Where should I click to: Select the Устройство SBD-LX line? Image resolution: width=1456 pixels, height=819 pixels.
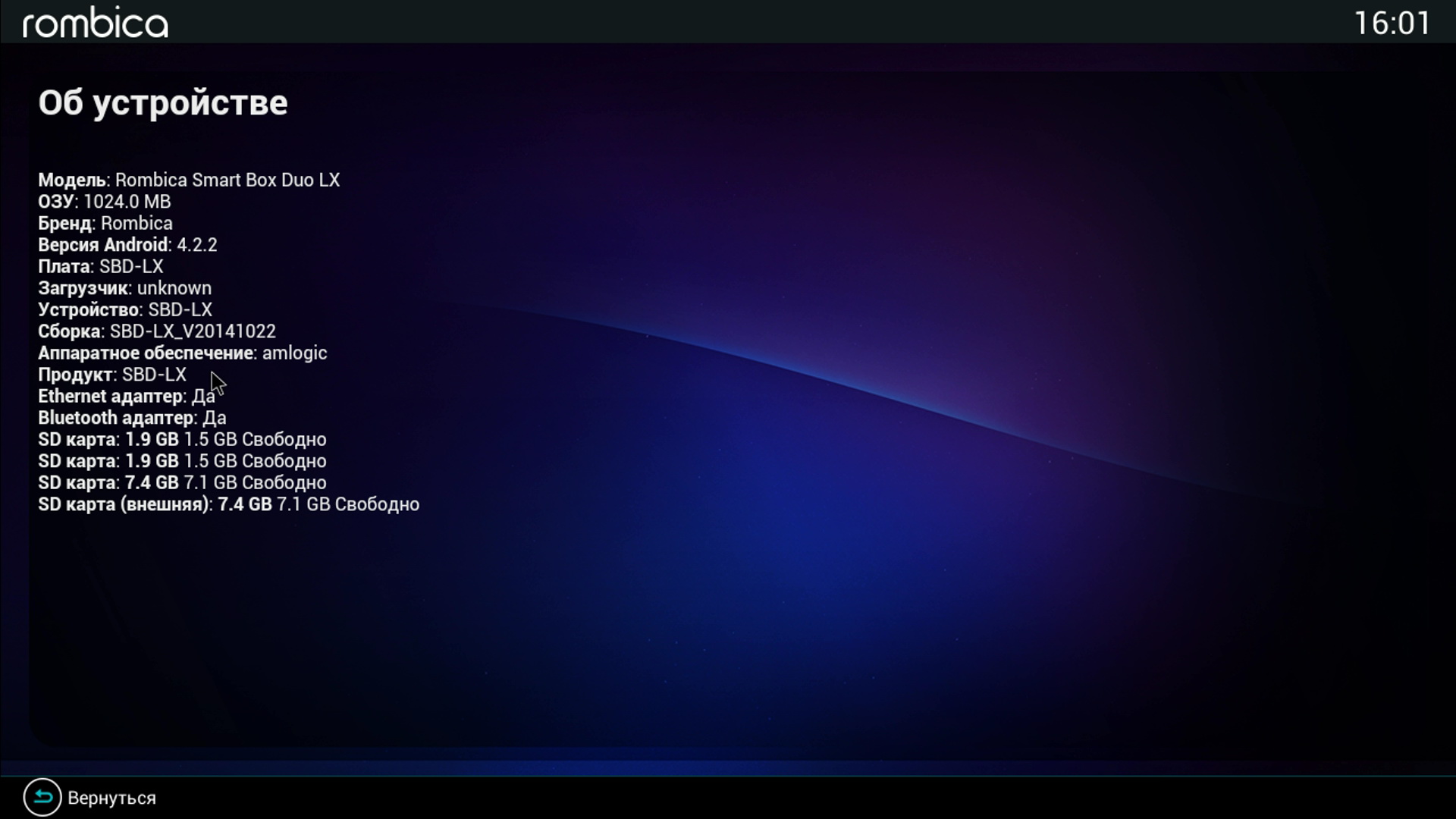pos(125,309)
